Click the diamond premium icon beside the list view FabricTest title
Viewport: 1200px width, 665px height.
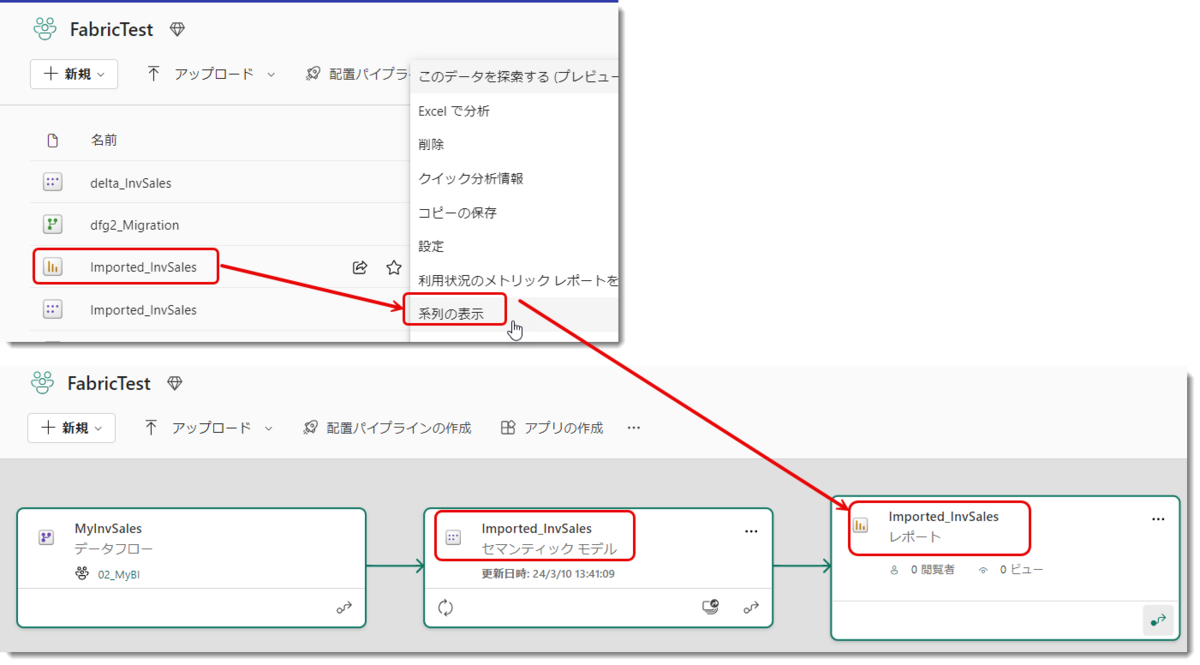tap(177, 30)
